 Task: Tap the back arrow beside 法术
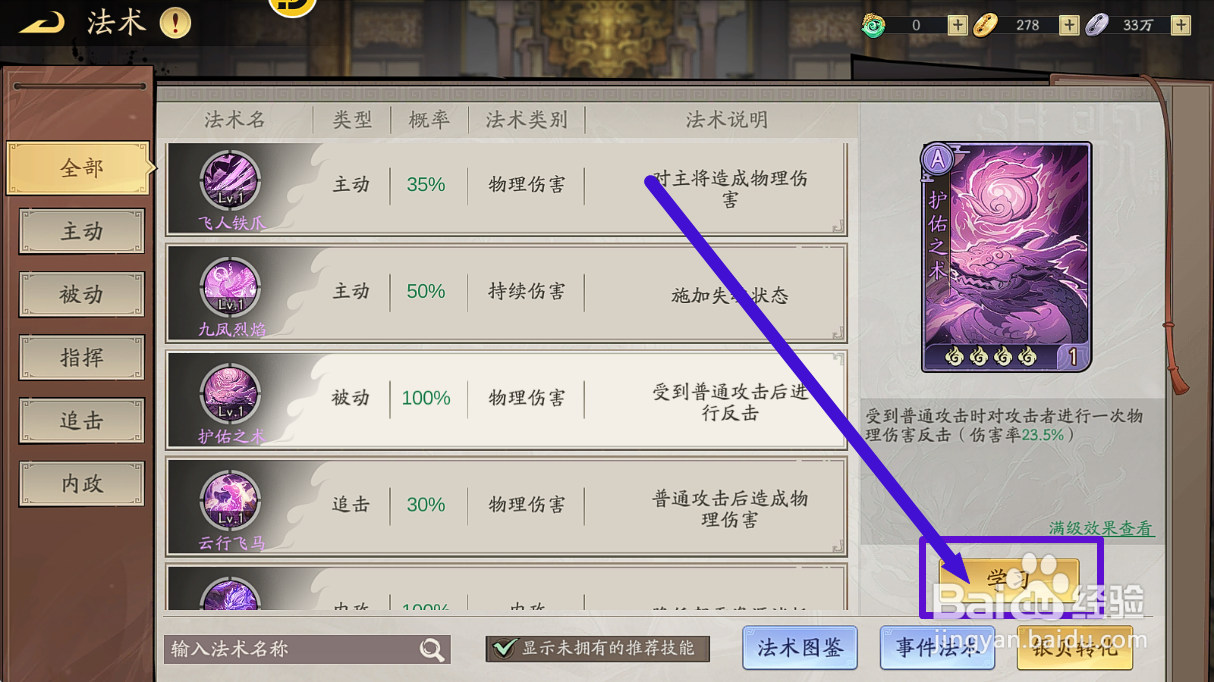pyautogui.click(x=42, y=21)
